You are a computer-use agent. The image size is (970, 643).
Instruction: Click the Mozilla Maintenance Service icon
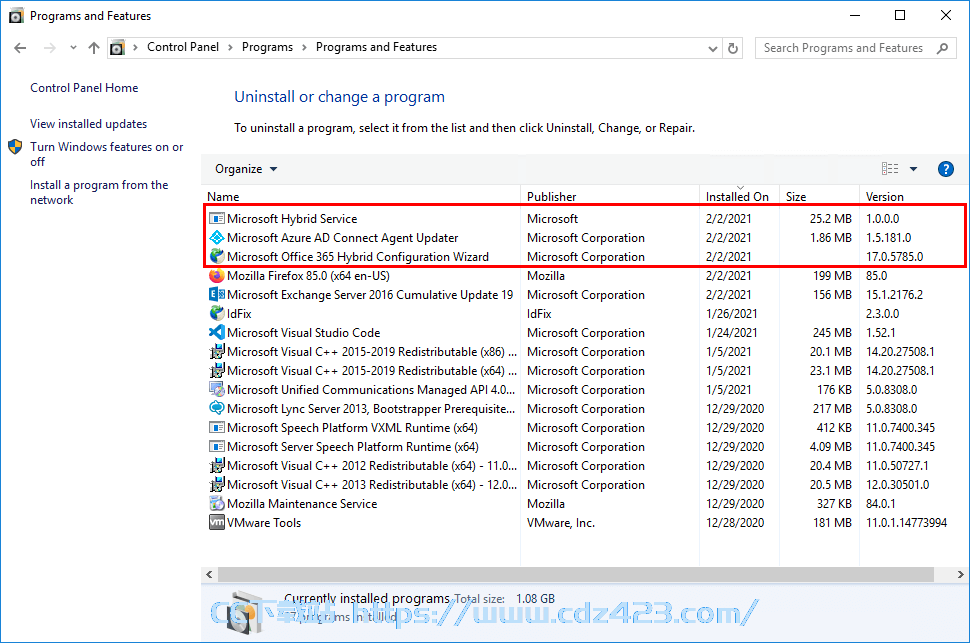(x=217, y=504)
